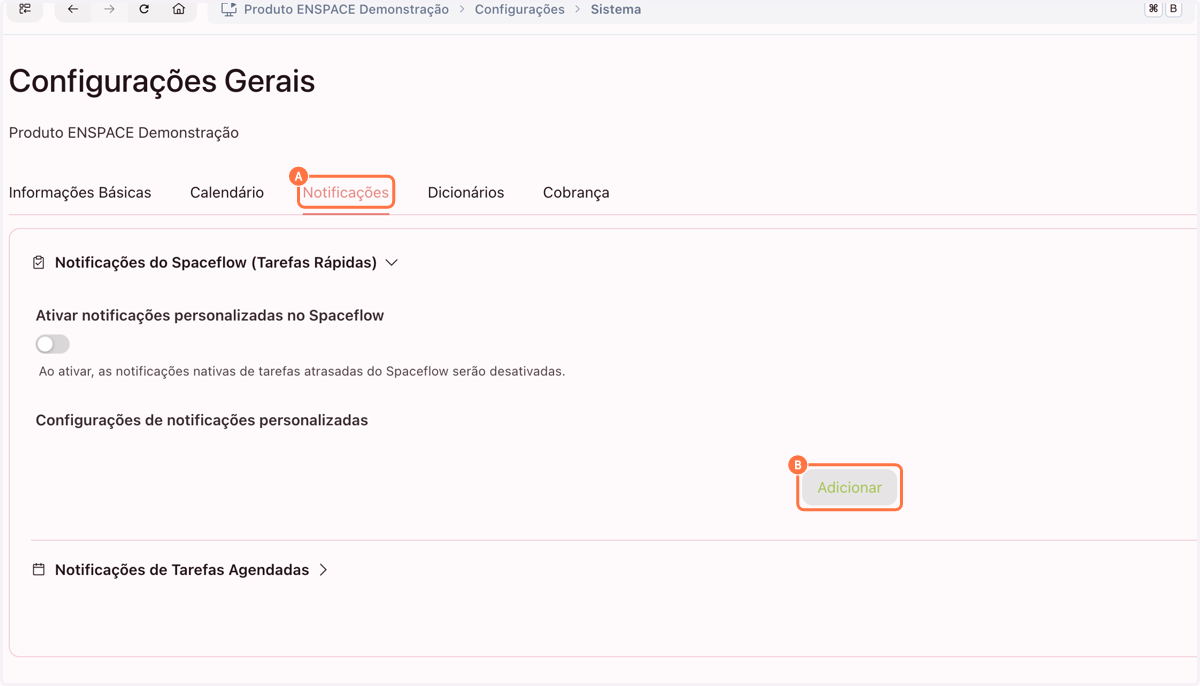Image resolution: width=1200 pixels, height=686 pixels.
Task: Enable personalized Spaceflow notifications switch
Action: point(53,344)
